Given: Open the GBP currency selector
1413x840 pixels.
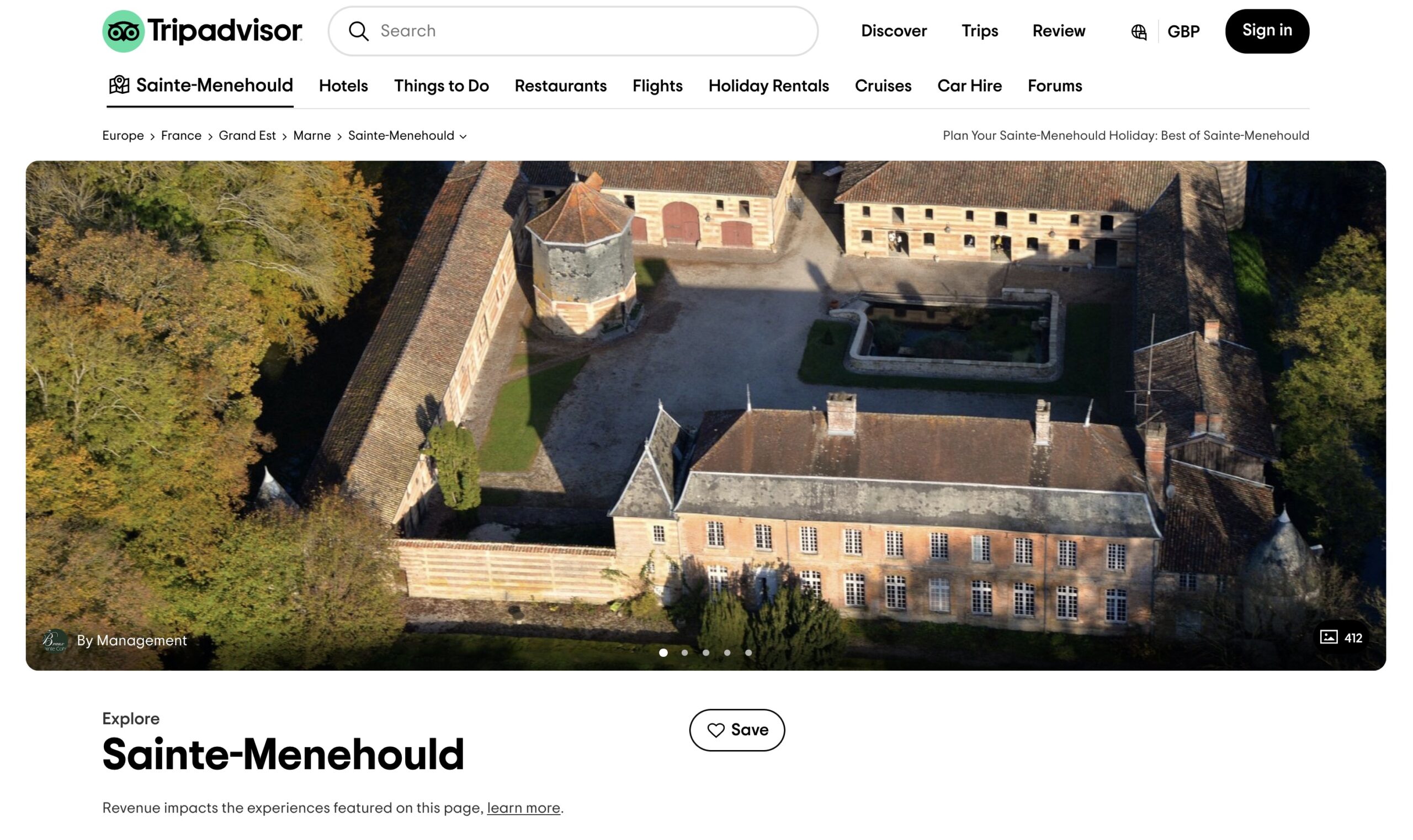Looking at the screenshot, I should coord(1183,31).
